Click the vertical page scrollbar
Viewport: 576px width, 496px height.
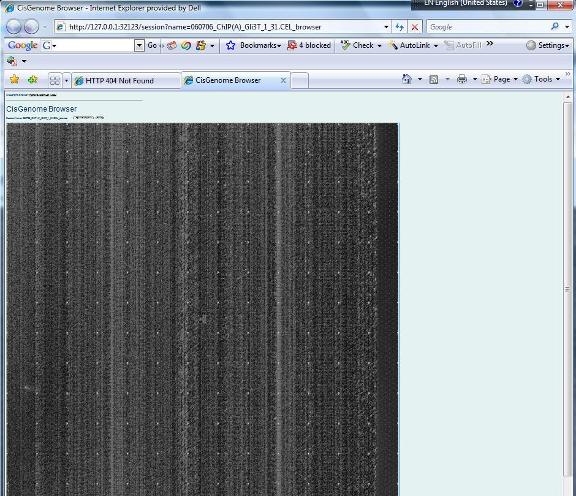(567, 288)
